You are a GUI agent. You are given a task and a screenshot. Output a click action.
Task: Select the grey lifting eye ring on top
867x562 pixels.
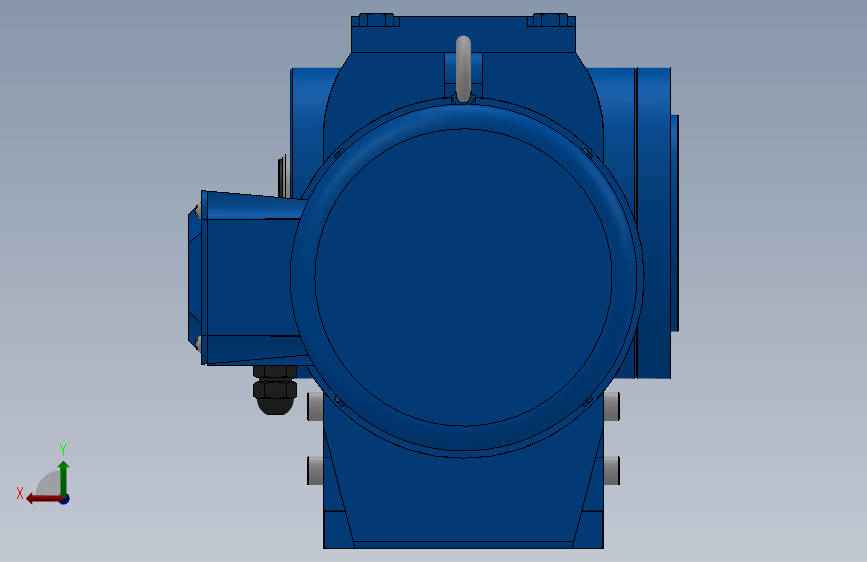click(463, 70)
